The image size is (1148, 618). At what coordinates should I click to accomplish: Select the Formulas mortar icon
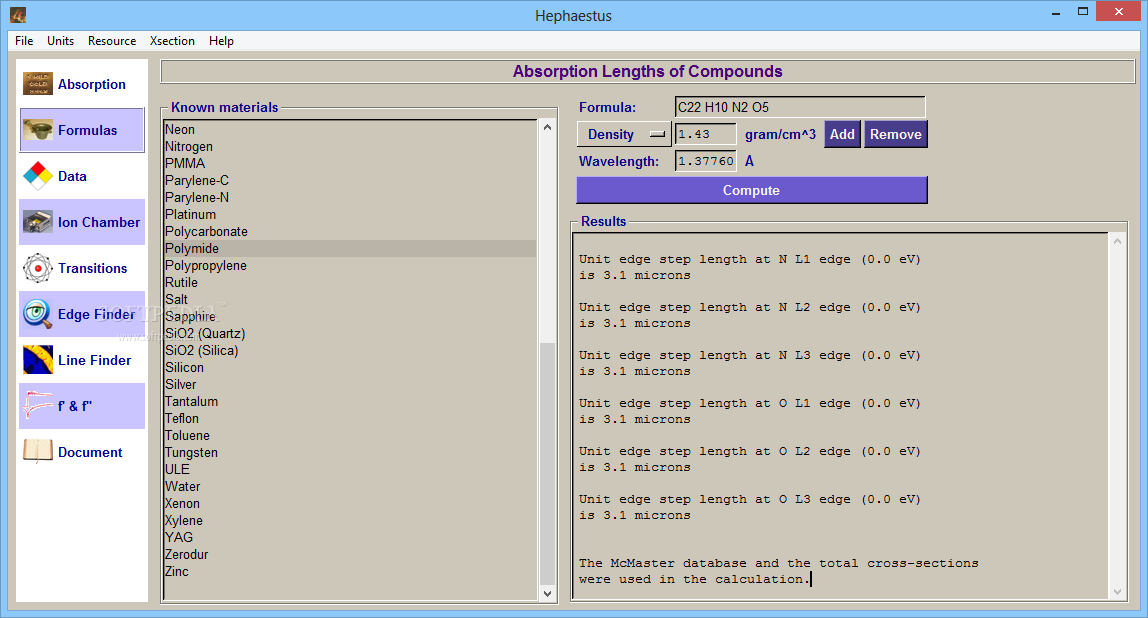[x=37, y=130]
